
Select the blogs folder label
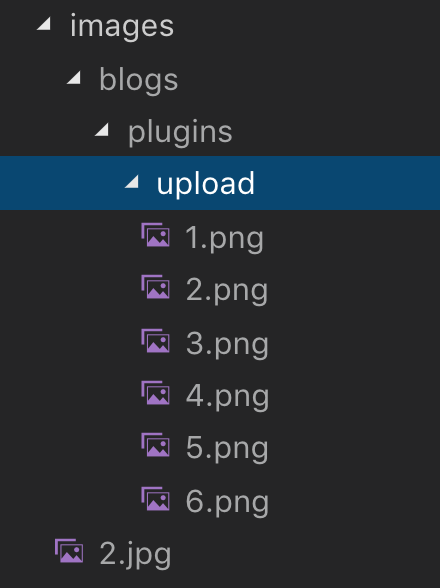pyautogui.click(x=138, y=80)
